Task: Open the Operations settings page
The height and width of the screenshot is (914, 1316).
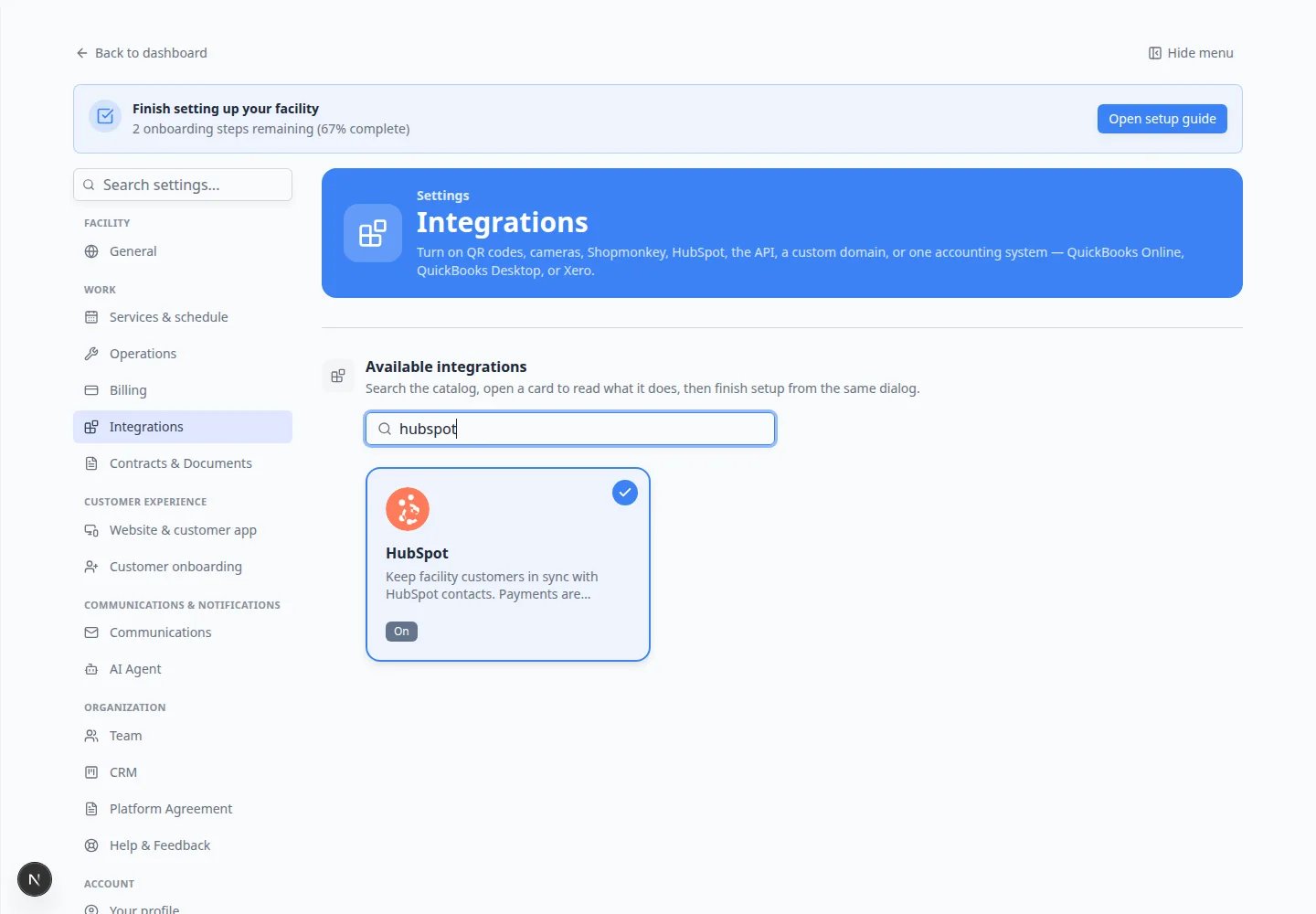Action: tap(183, 354)
